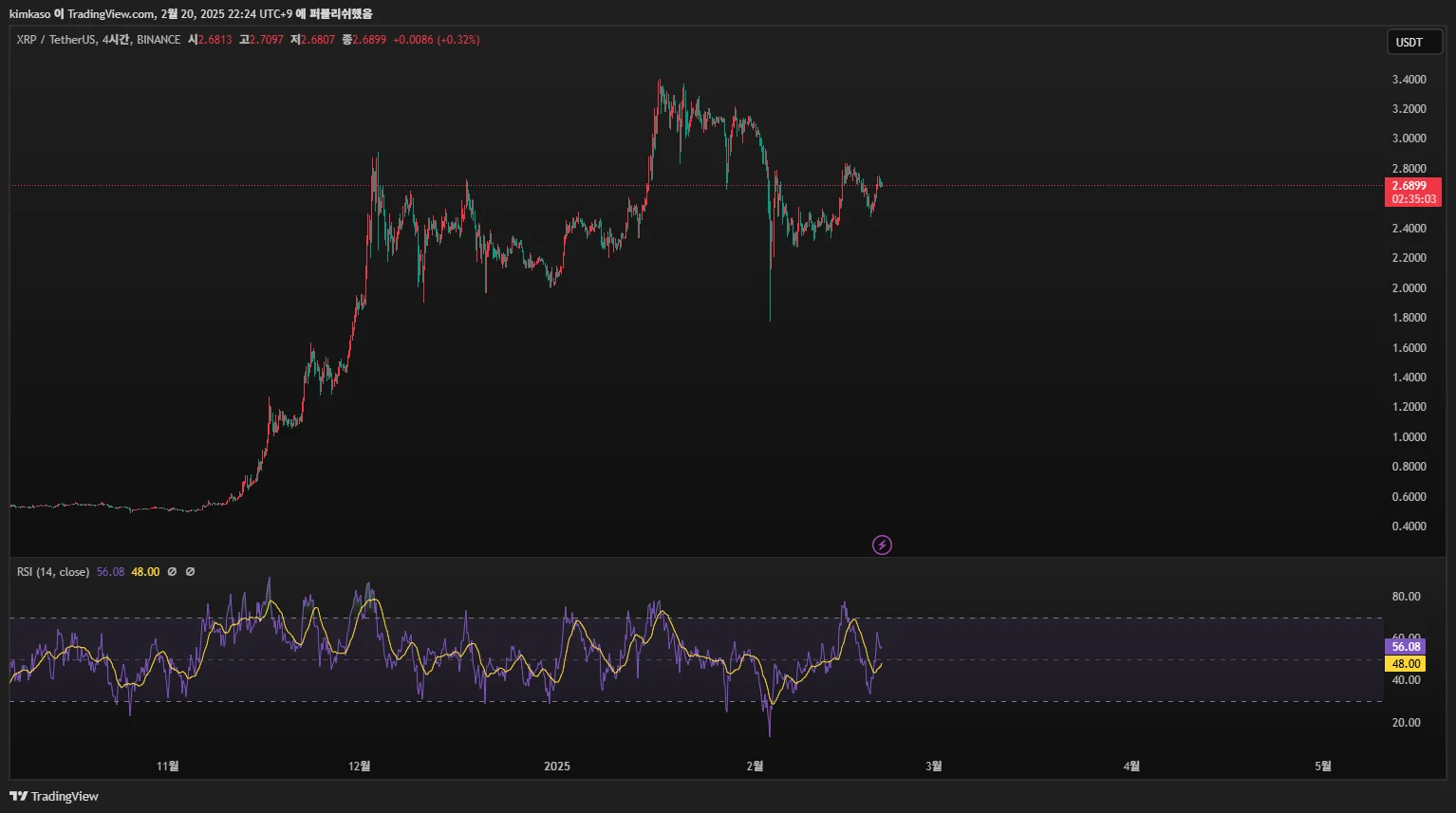
Task: Click the 1.6000 price axis label
Action: [x=1409, y=348]
